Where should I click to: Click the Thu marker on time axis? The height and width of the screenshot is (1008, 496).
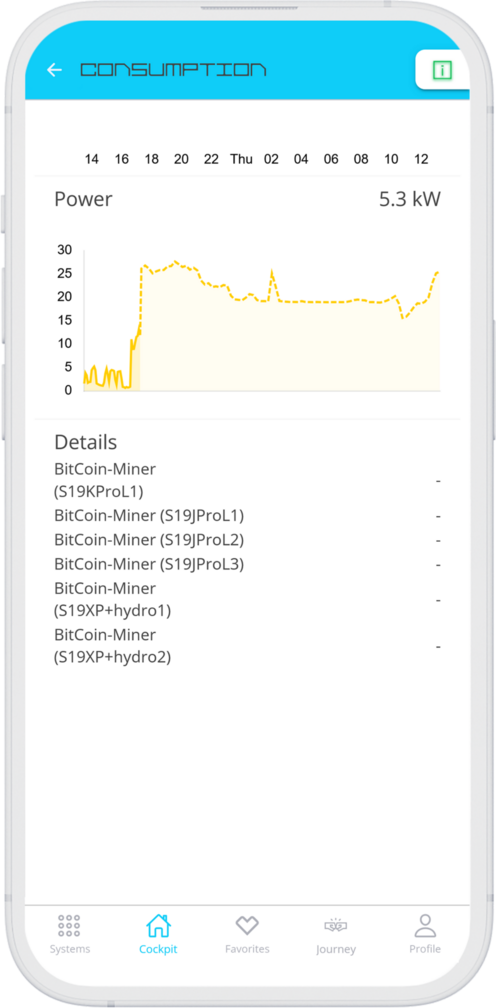click(242, 159)
